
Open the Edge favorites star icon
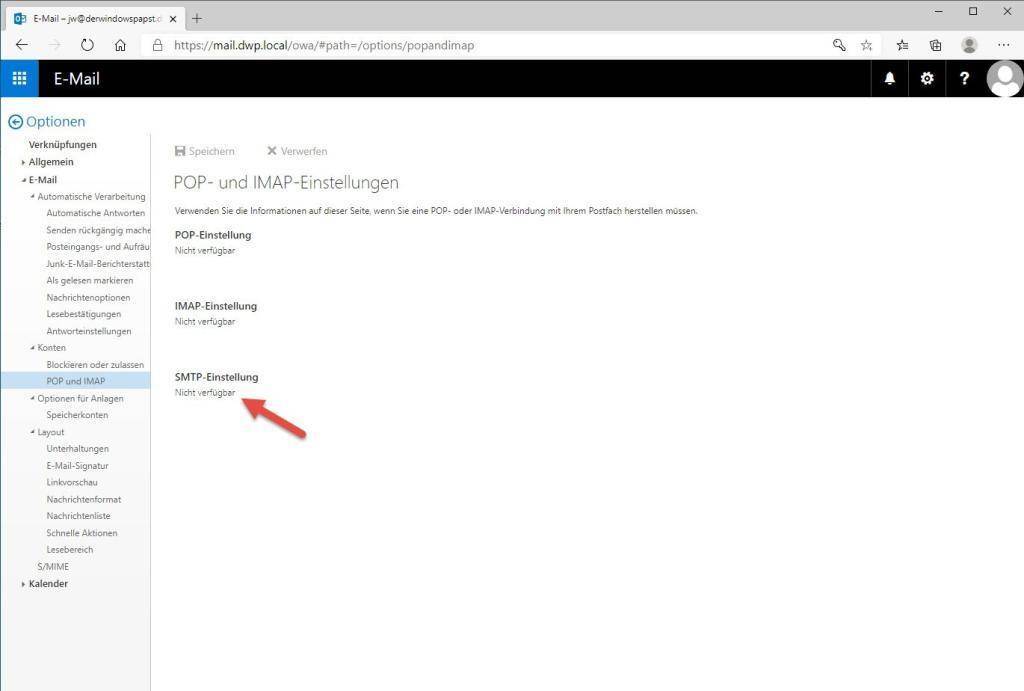pos(866,45)
